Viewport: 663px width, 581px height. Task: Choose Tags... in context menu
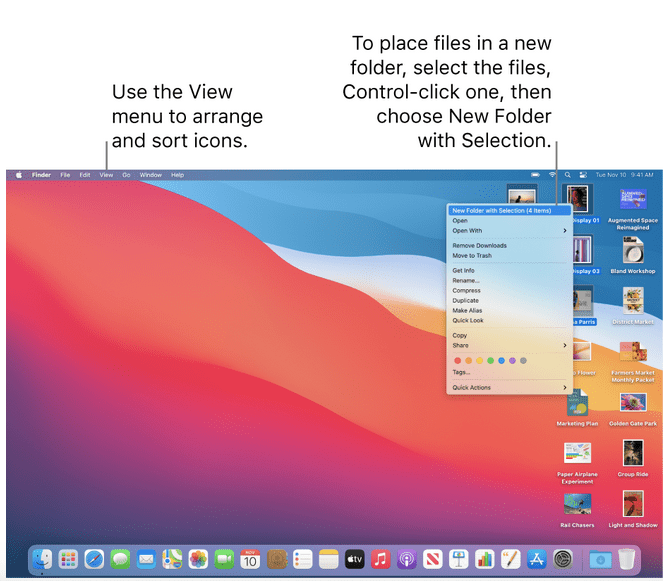point(510,372)
